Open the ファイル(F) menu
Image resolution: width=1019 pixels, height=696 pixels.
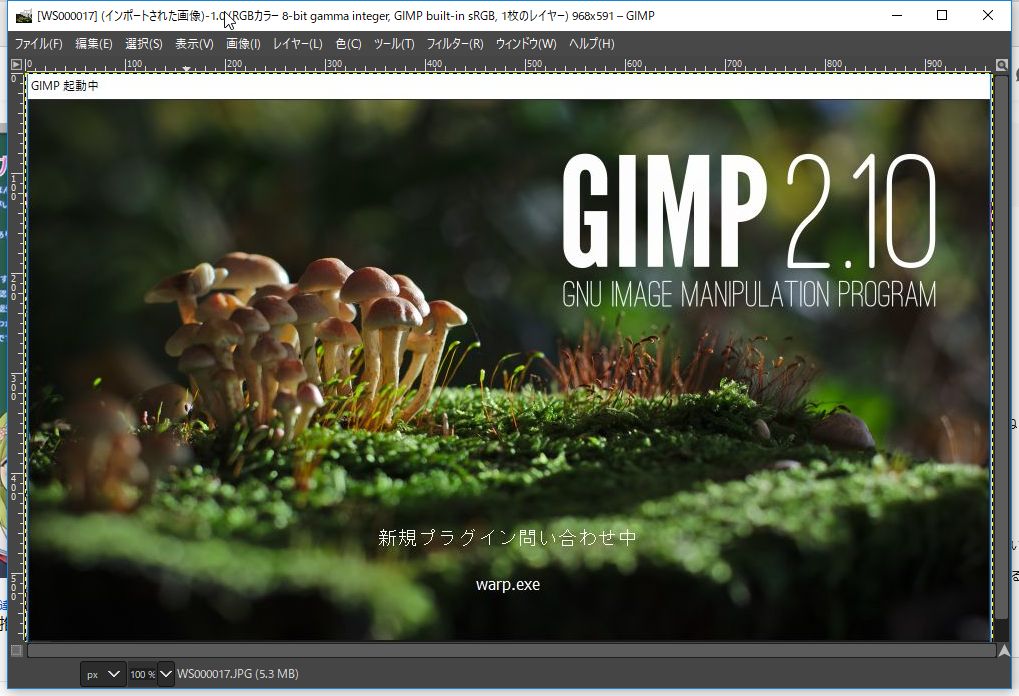pyautogui.click(x=38, y=44)
